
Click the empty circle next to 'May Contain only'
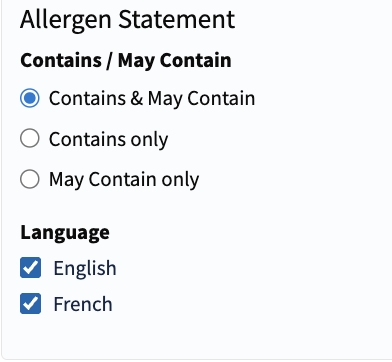tap(30, 179)
